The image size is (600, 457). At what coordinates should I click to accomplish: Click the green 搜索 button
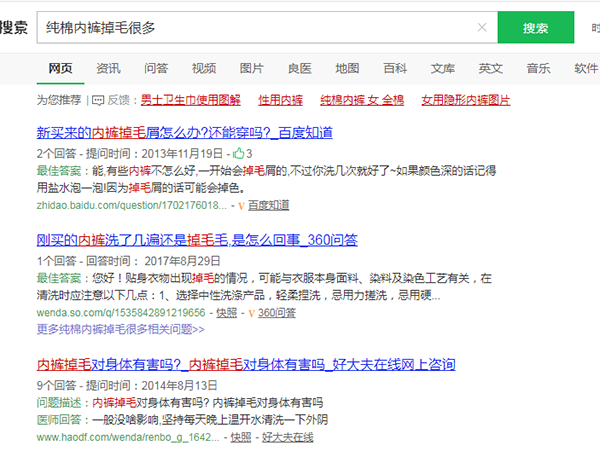[536, 28]
